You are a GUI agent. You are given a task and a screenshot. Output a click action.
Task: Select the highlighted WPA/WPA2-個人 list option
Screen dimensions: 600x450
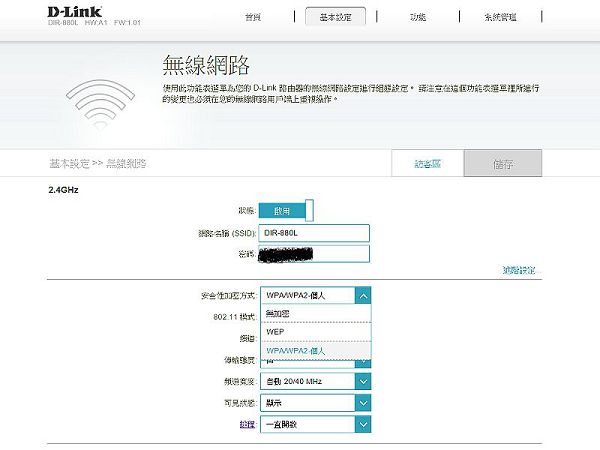tap(316, 351)
